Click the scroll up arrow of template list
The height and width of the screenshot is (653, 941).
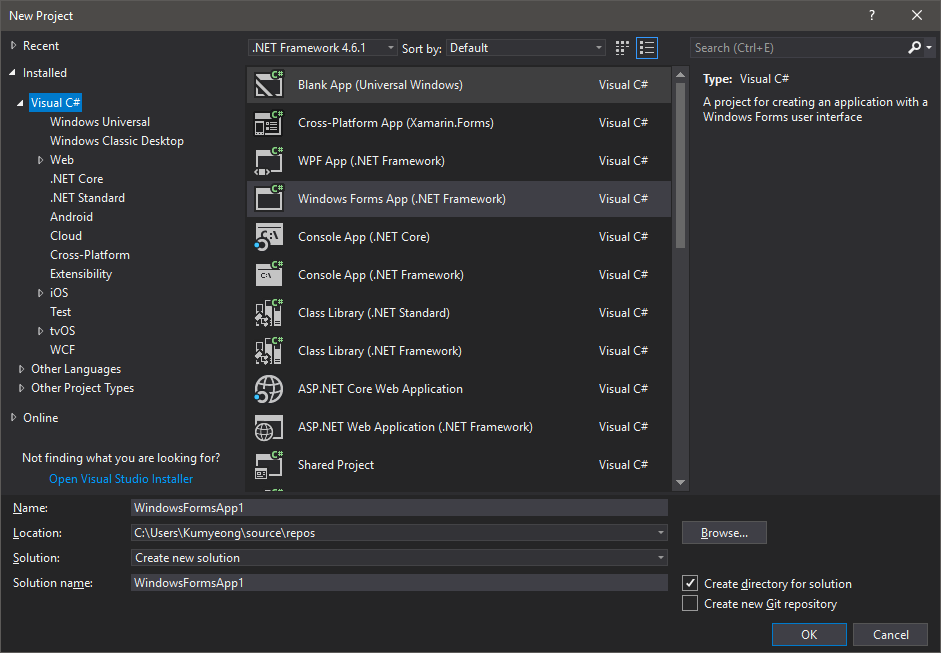tap(681, 75)
